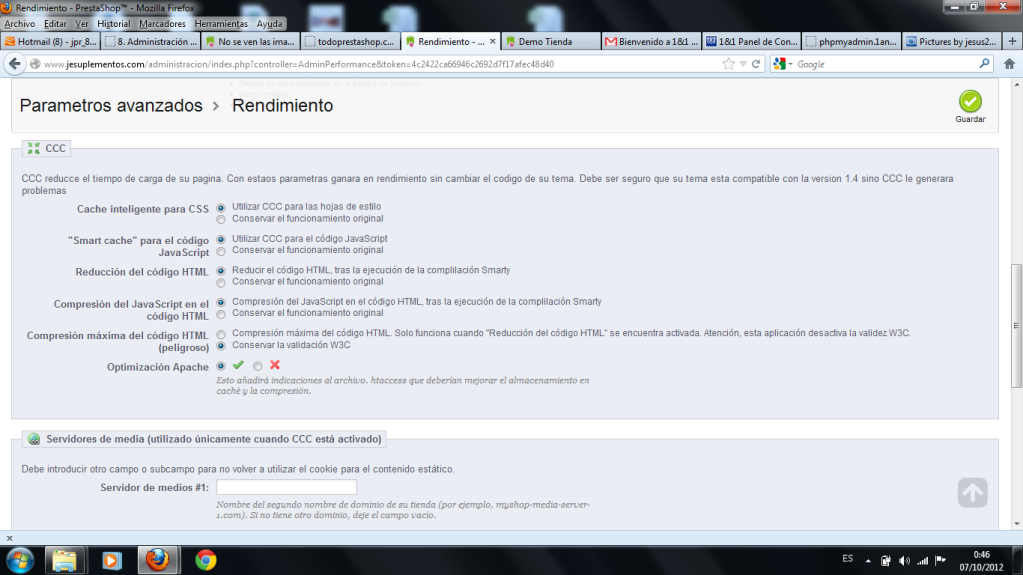Image resolution: width=1023 pixels, height=575 pixels.
Task: Select 'Conservar el funcionamiento original' for CSS cache
Action: click(221, 218)
